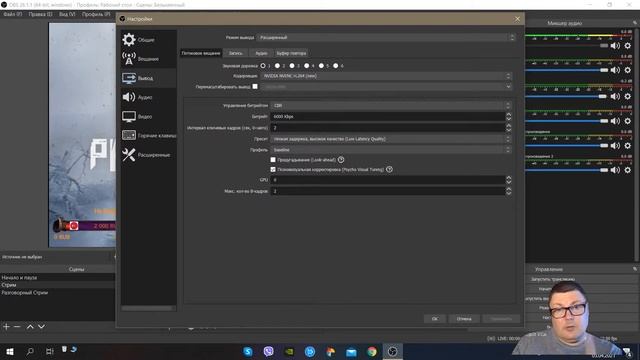The width and height of the screenshot is (640, 360).
Task: Click the help icon next to Psycho Visual Tuning
Action: [389, 169]
